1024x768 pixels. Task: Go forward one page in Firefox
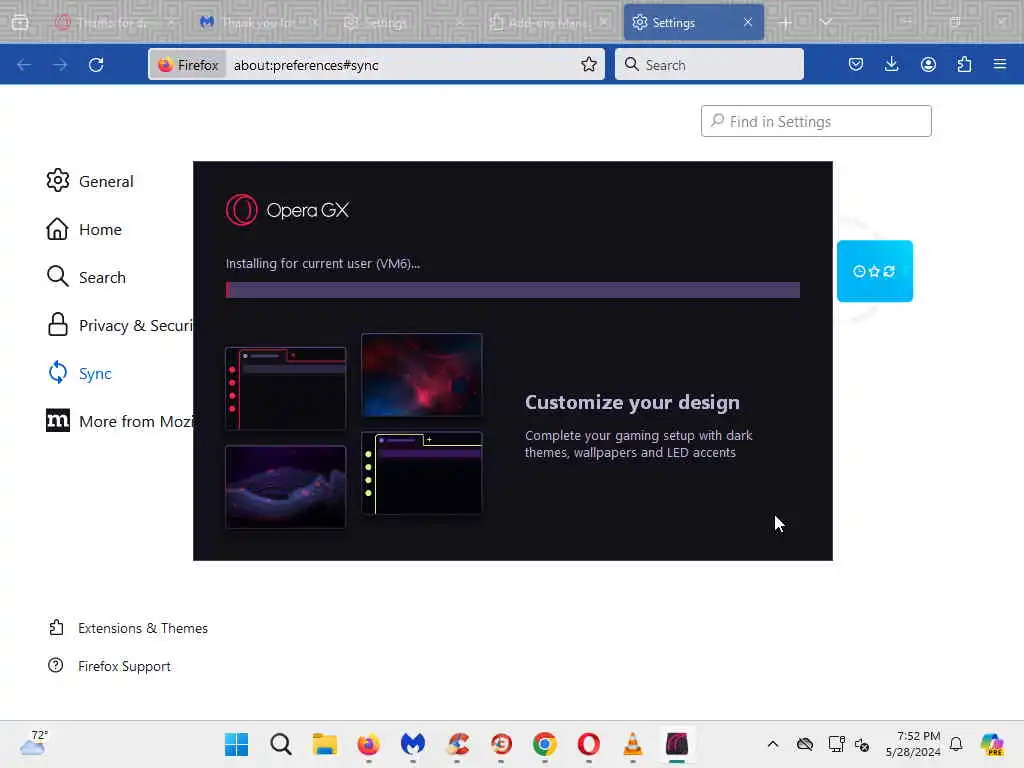coord(60,65)
